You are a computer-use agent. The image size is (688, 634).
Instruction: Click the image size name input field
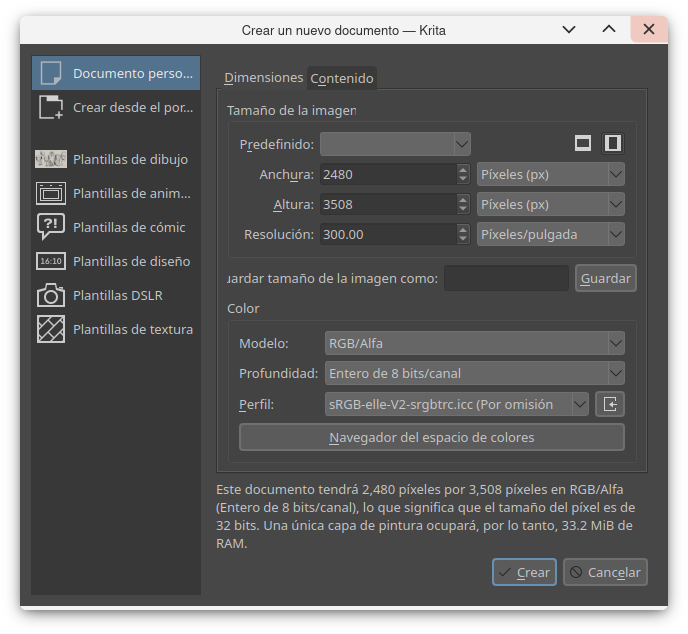(506, 278)
